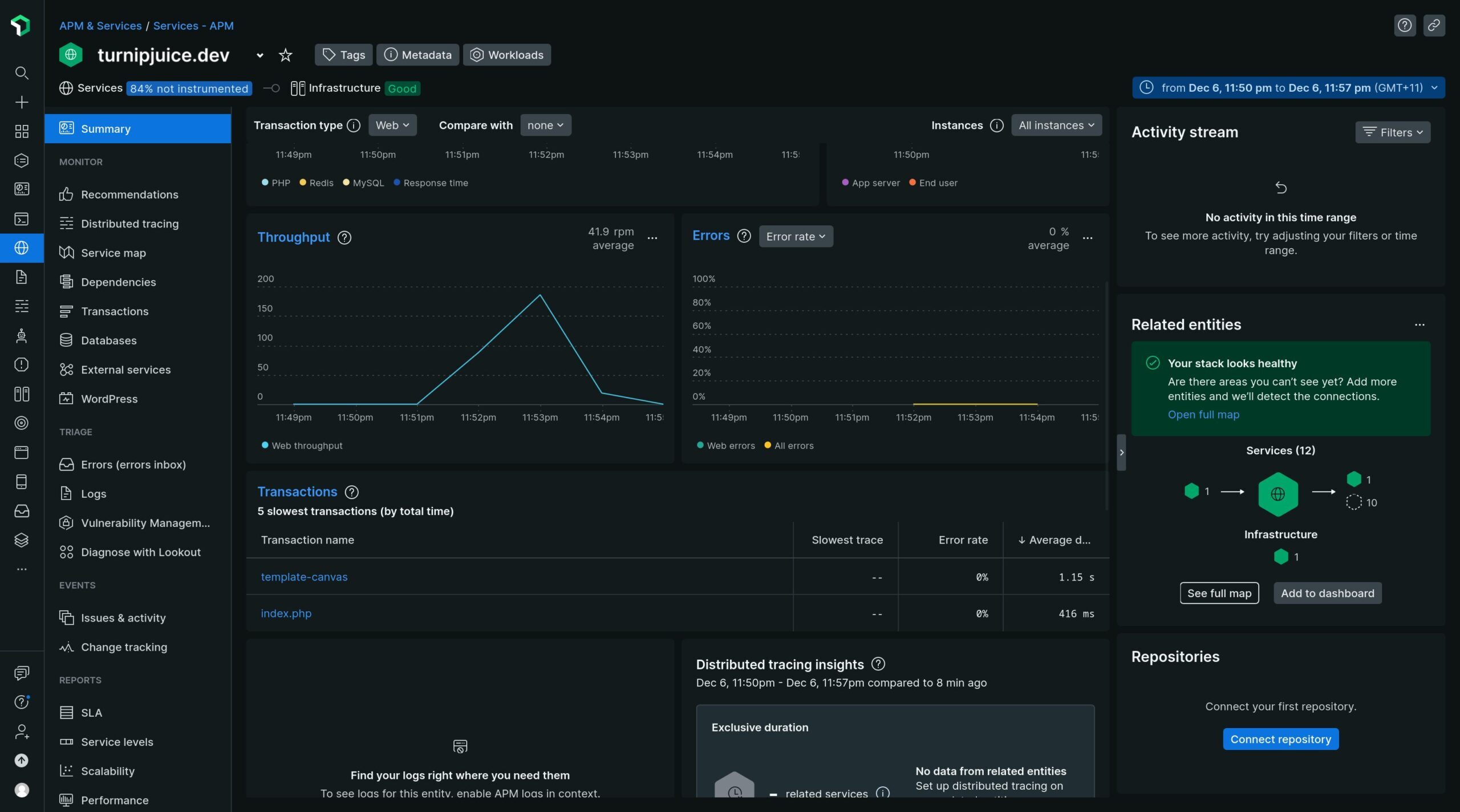Click the template-canvas transaction link
The image size is (1460, 812).
[x=304, y=576]
